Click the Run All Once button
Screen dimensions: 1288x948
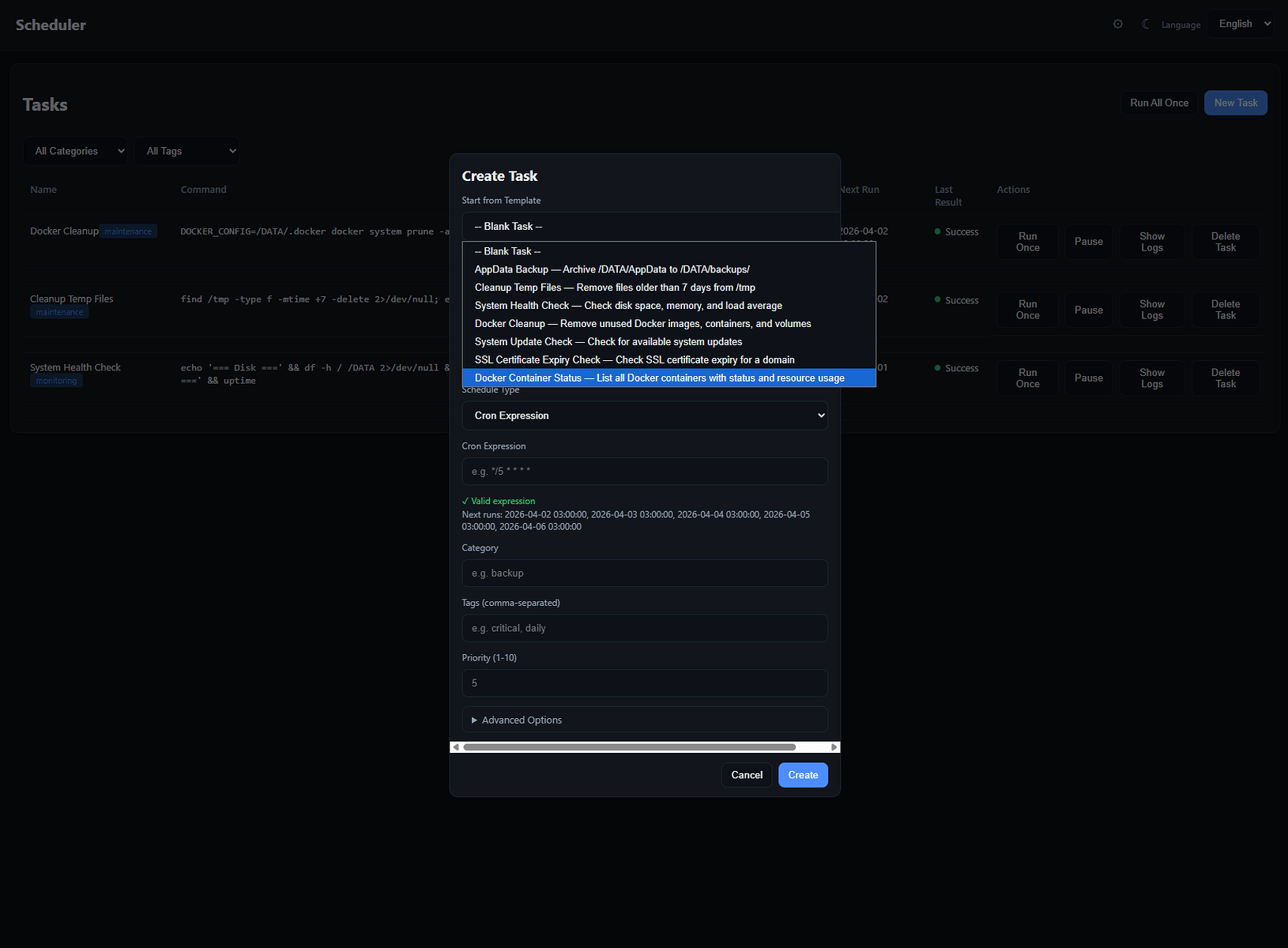1158,103
